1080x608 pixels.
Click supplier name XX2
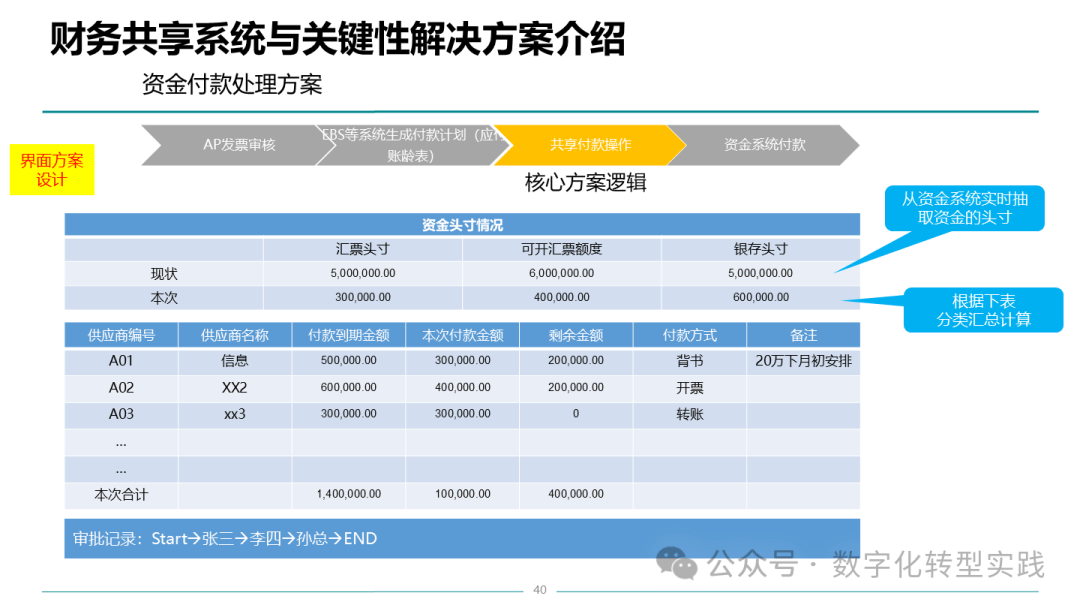[235, 388]
